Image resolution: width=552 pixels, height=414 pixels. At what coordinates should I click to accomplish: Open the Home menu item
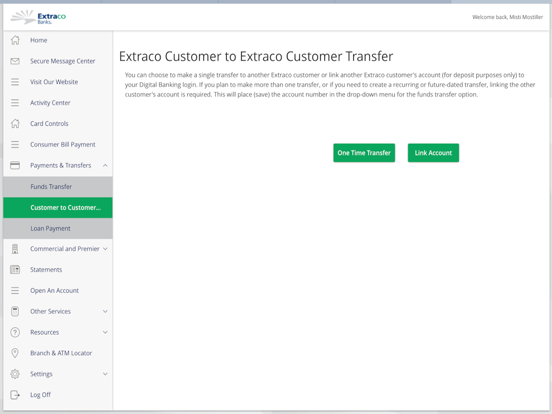click(x=58, y=40)
